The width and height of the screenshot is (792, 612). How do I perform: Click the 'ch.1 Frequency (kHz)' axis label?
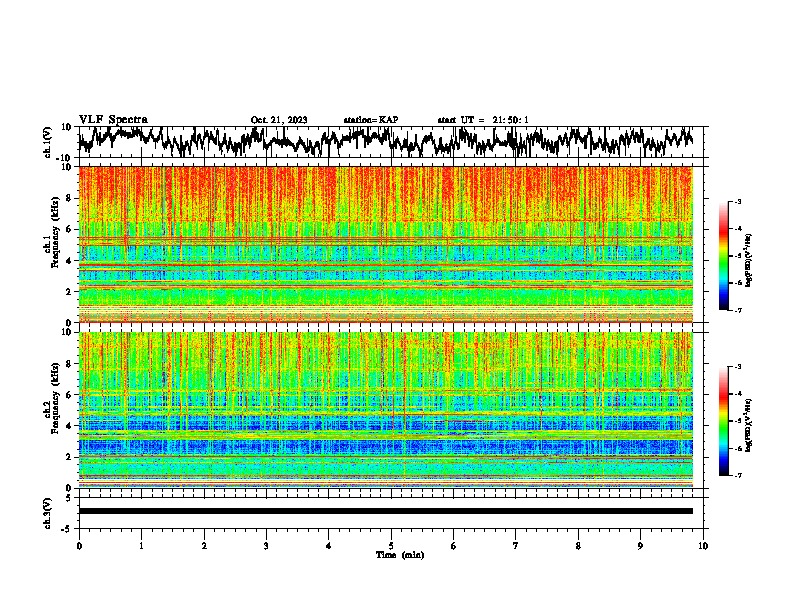tap(51, 233)
